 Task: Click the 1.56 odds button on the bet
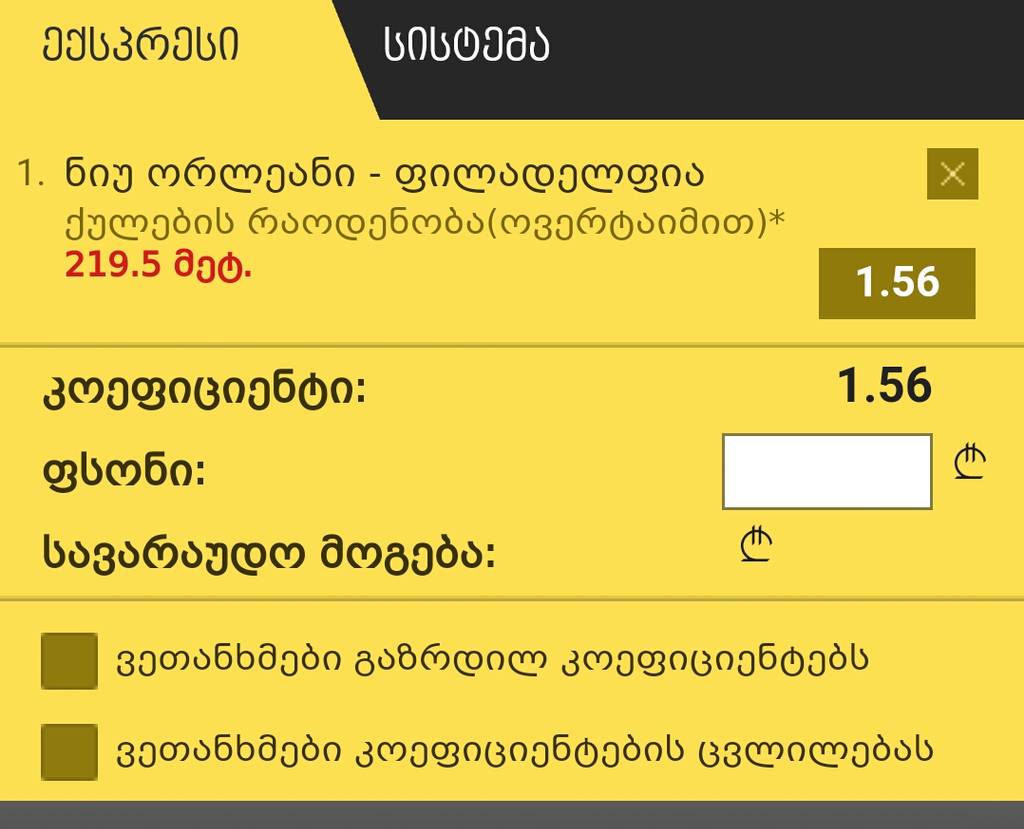click(897, 283)
